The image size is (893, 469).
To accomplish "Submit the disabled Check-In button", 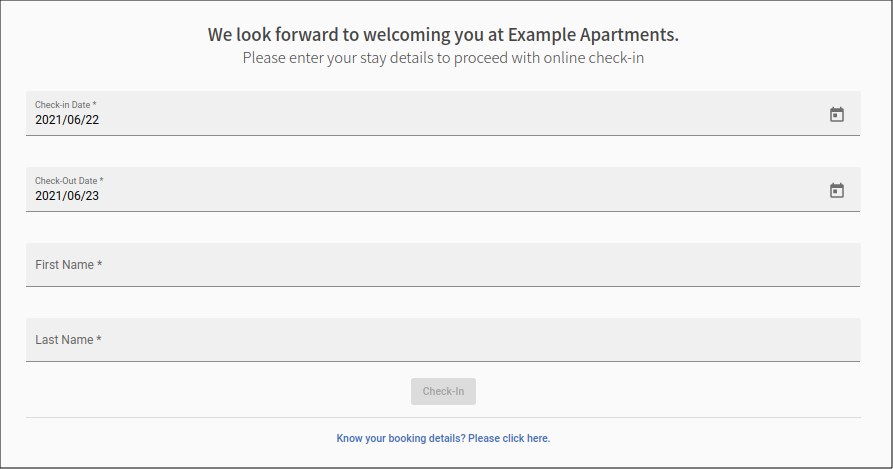I will coord(443,392).
